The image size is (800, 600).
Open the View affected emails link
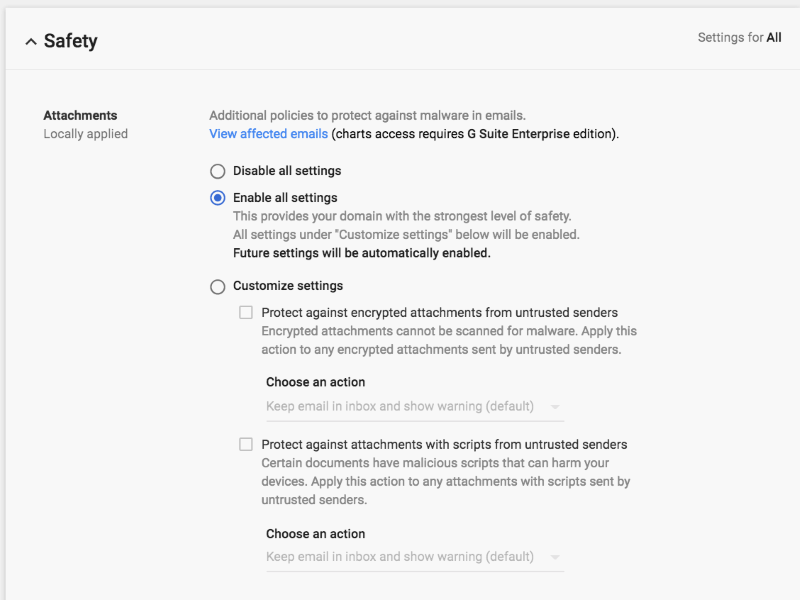268,134
